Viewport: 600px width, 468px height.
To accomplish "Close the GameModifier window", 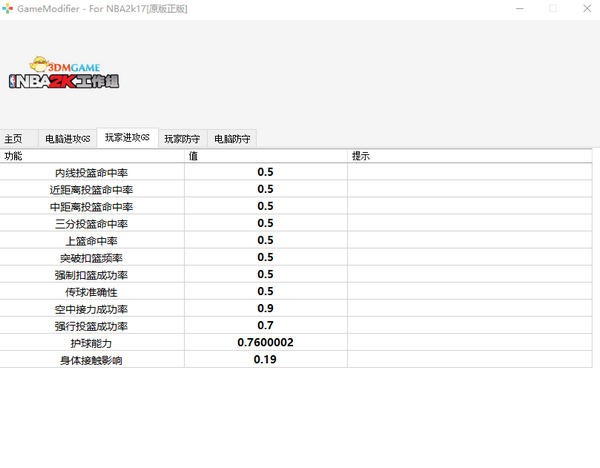I will tap(587, 8).
